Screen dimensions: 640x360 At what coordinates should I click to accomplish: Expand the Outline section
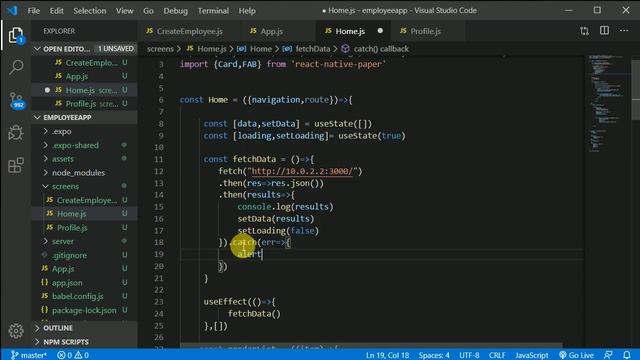pos(84,328)
